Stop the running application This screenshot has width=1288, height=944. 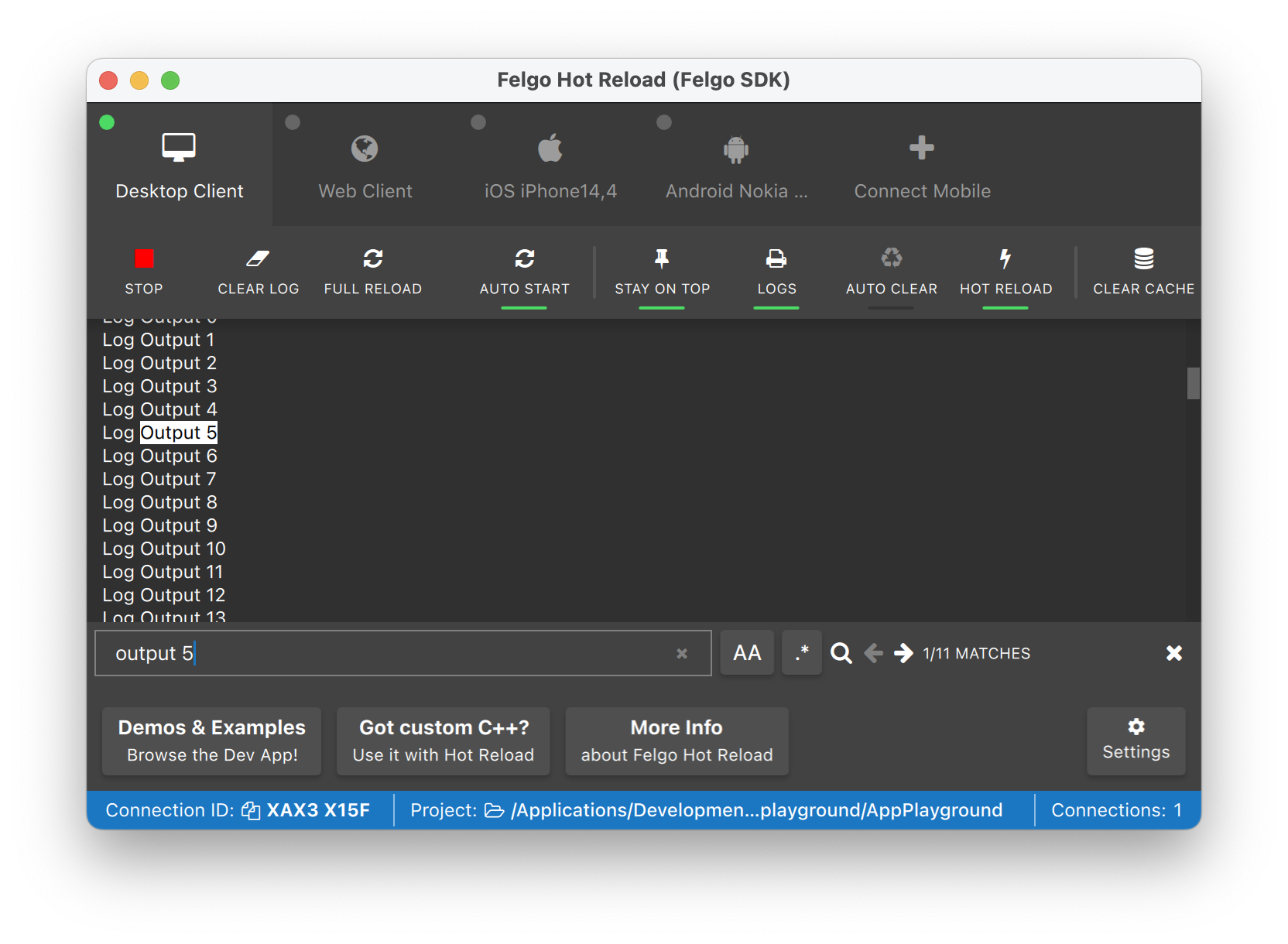click(x=144, y=271)
